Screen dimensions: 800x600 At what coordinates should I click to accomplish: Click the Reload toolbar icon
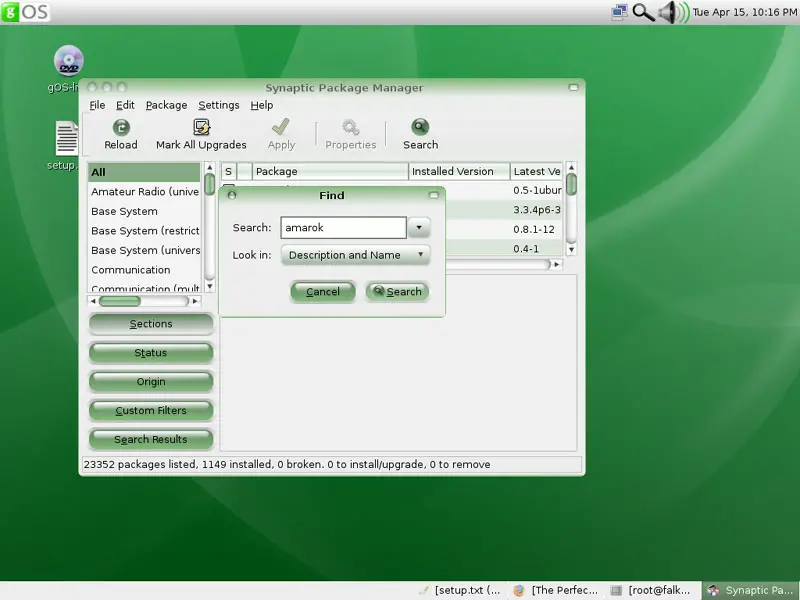(x=121, y=128)
